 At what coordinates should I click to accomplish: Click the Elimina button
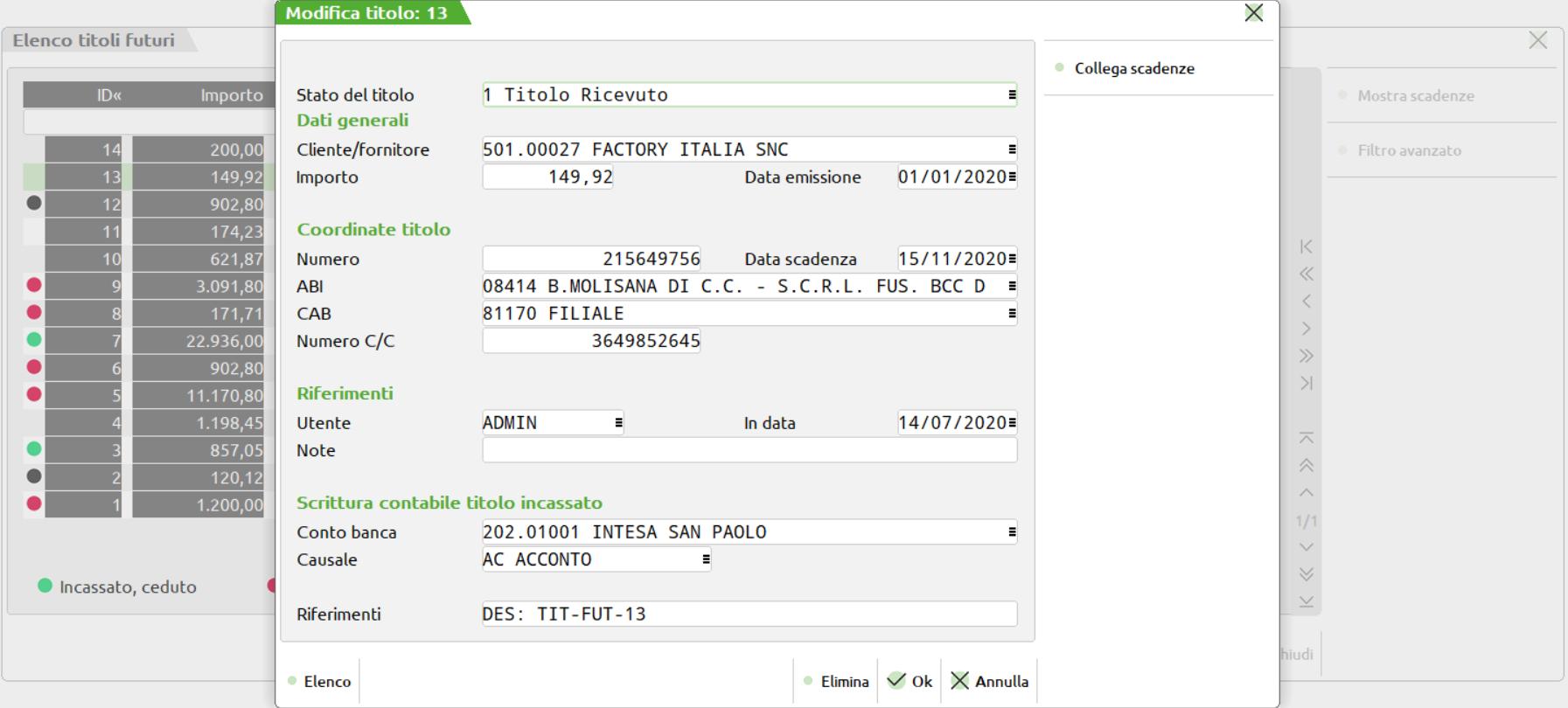(836, 681)
